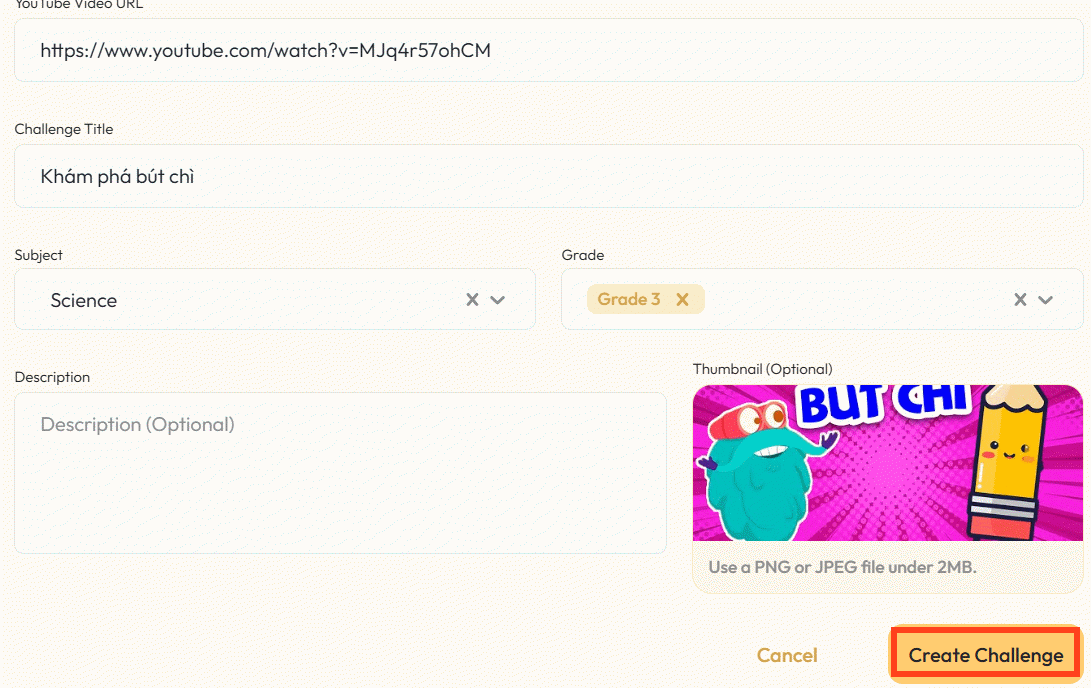Select the pencil video thumbnail image
1091x688 pixels.
pyautogui.click(x=887, y=463)
